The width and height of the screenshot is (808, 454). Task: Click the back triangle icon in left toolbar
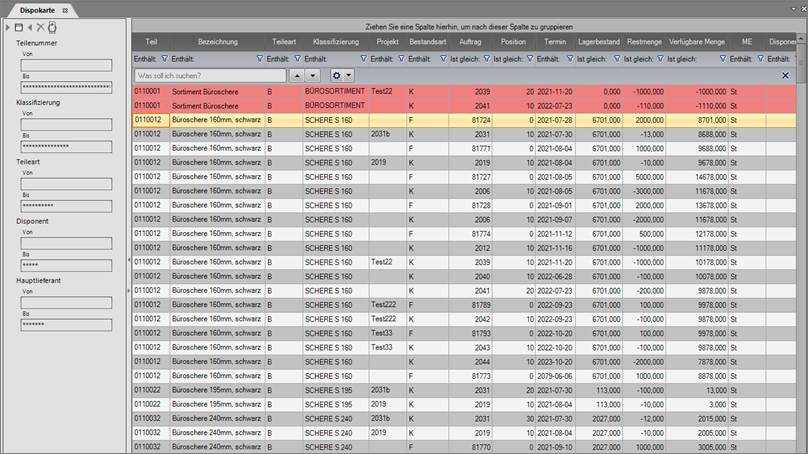pos(29,27)
